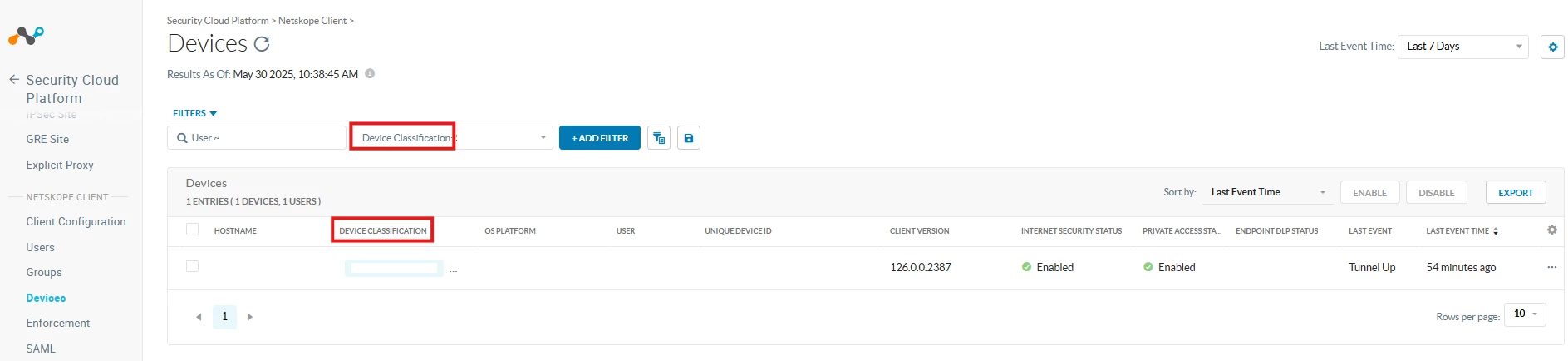This screenshot has height=361, width=1568.
Task: Click DEVICE CLASSIFICATION column header
Action: pyautogui.click(x=383, y=231)
